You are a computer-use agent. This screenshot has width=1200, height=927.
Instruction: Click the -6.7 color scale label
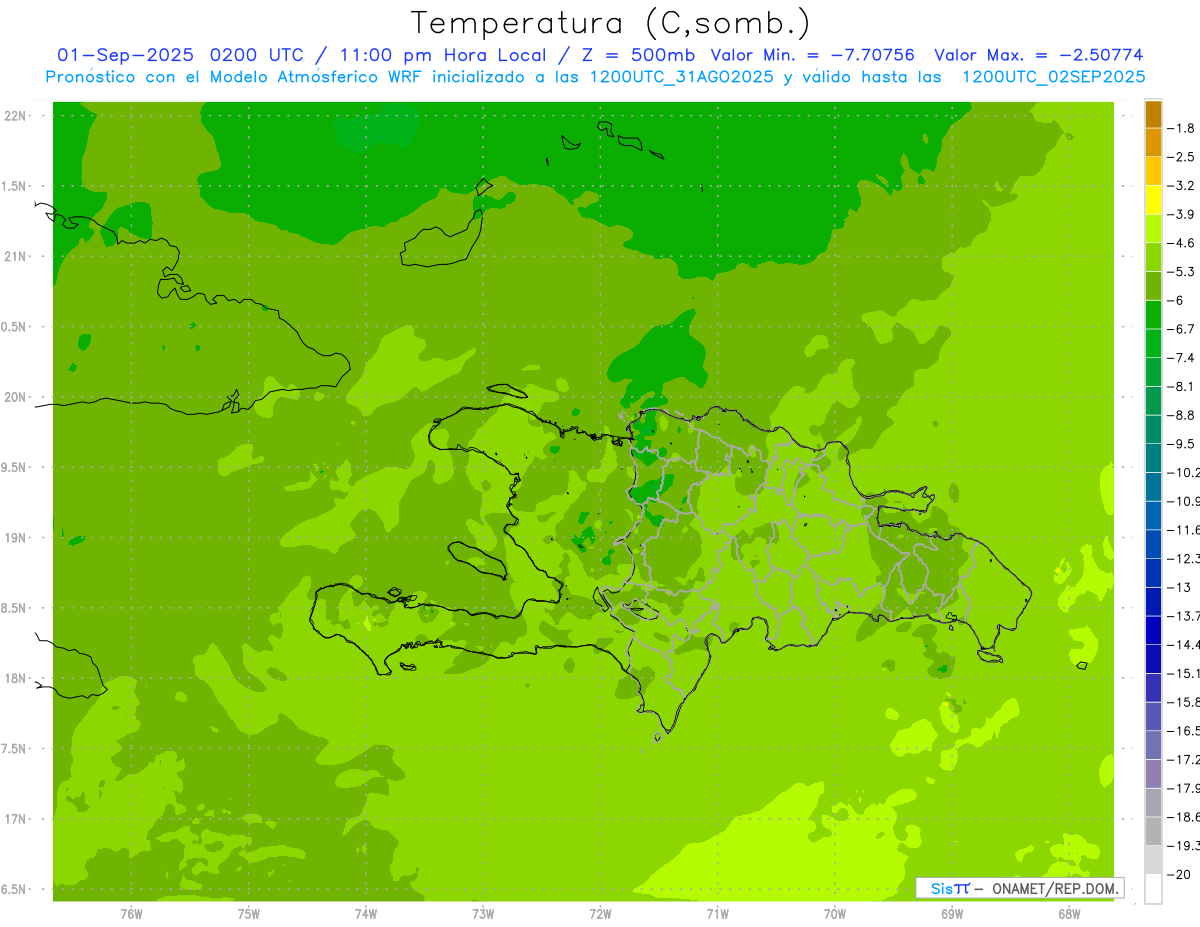click(x=1181, y=329)
